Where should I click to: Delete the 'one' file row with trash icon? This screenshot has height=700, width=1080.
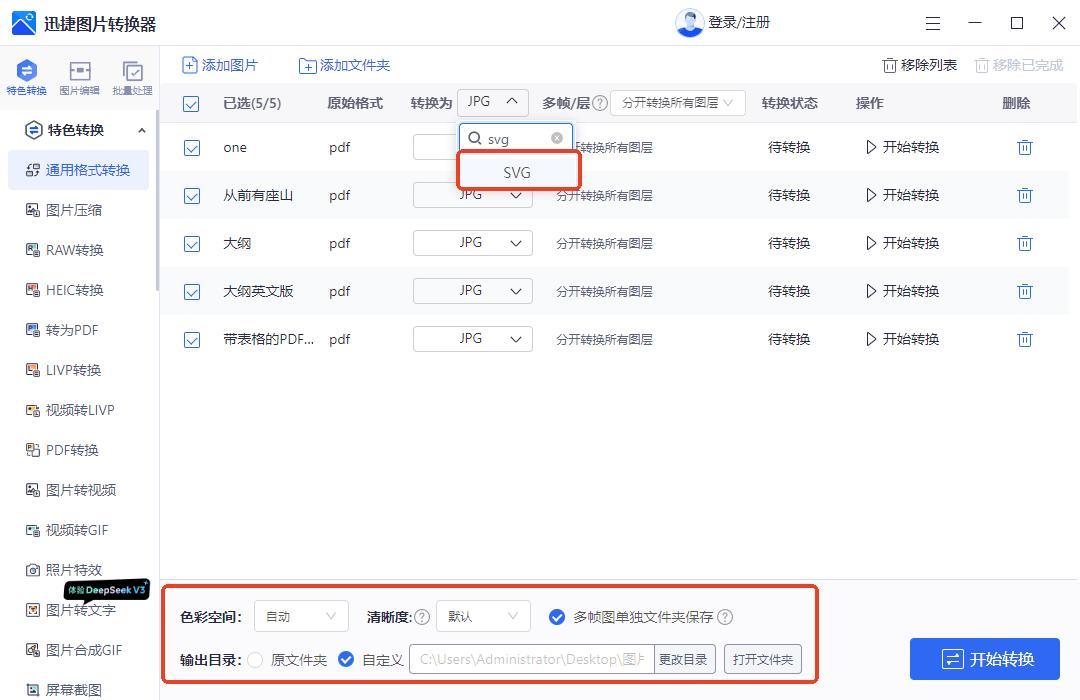click(1024, 148)
